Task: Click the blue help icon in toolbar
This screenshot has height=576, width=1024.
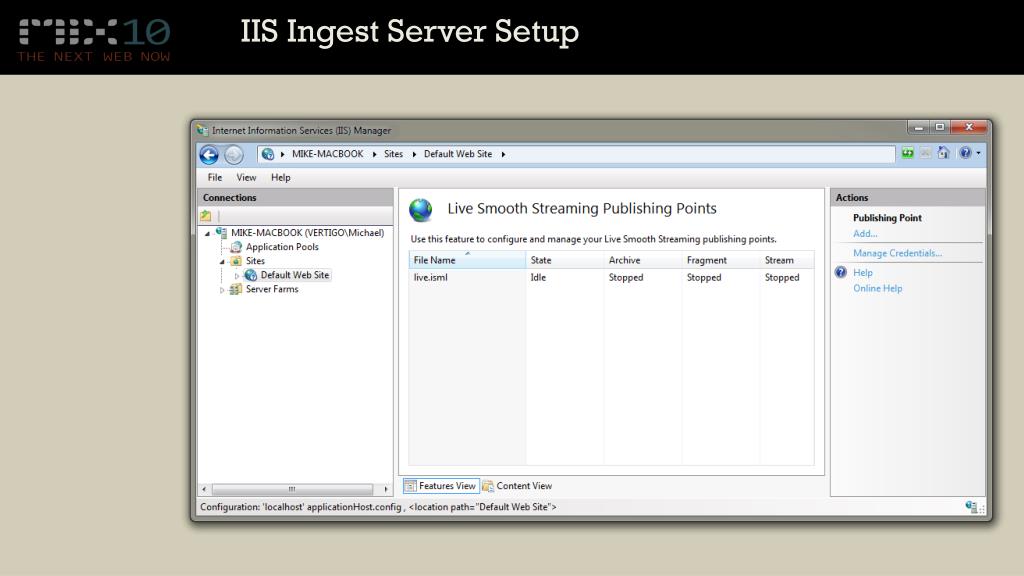Action: point(965,153)
